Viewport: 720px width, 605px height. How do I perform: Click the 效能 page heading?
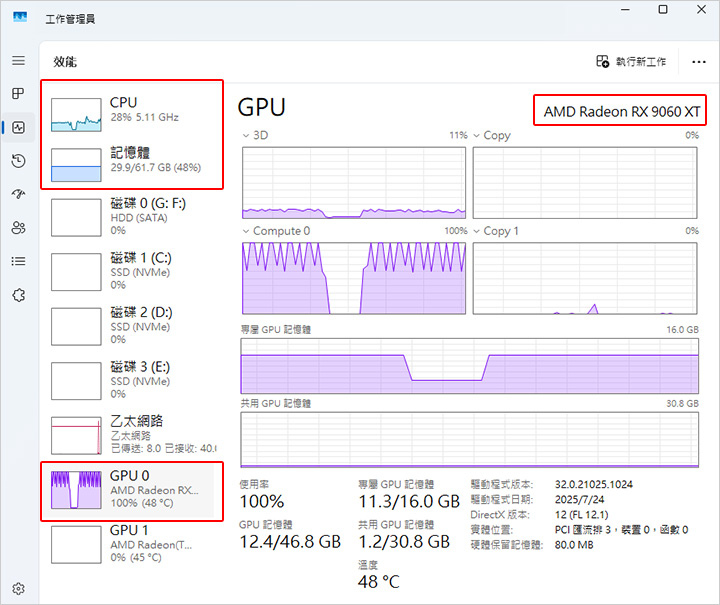[x=65, y=62]
